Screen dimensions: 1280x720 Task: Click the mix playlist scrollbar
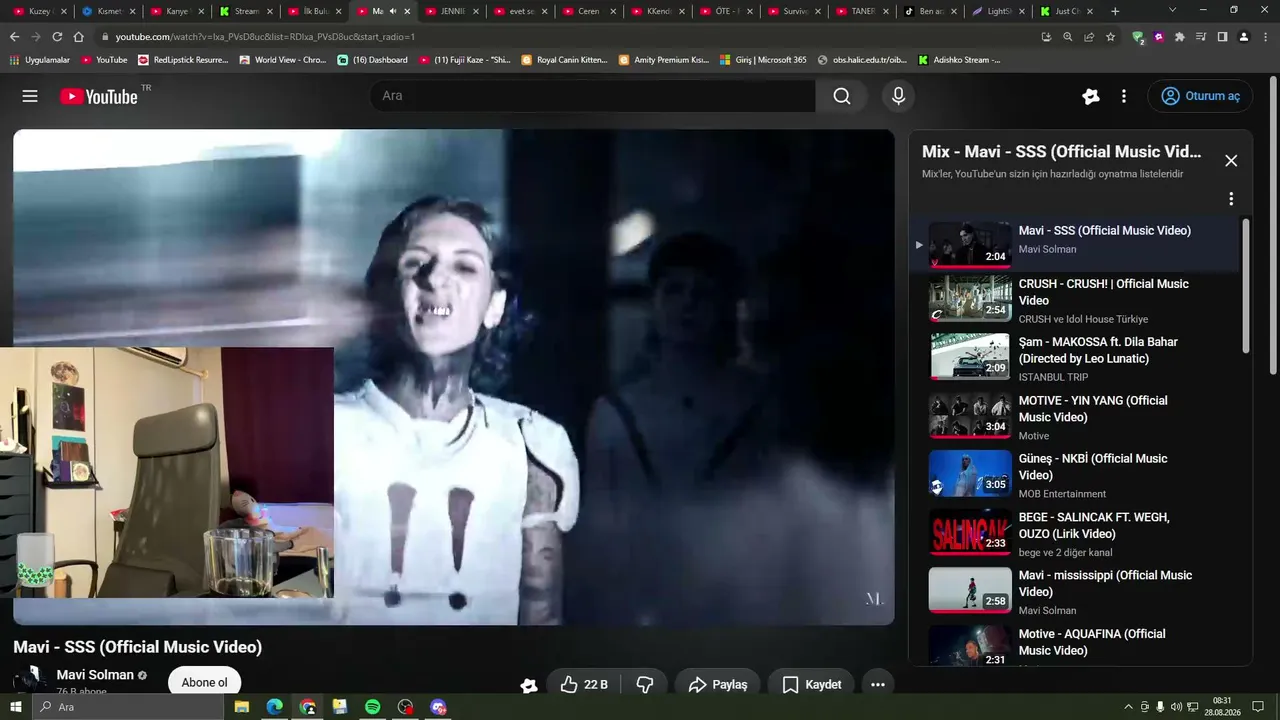point(1246,285)
